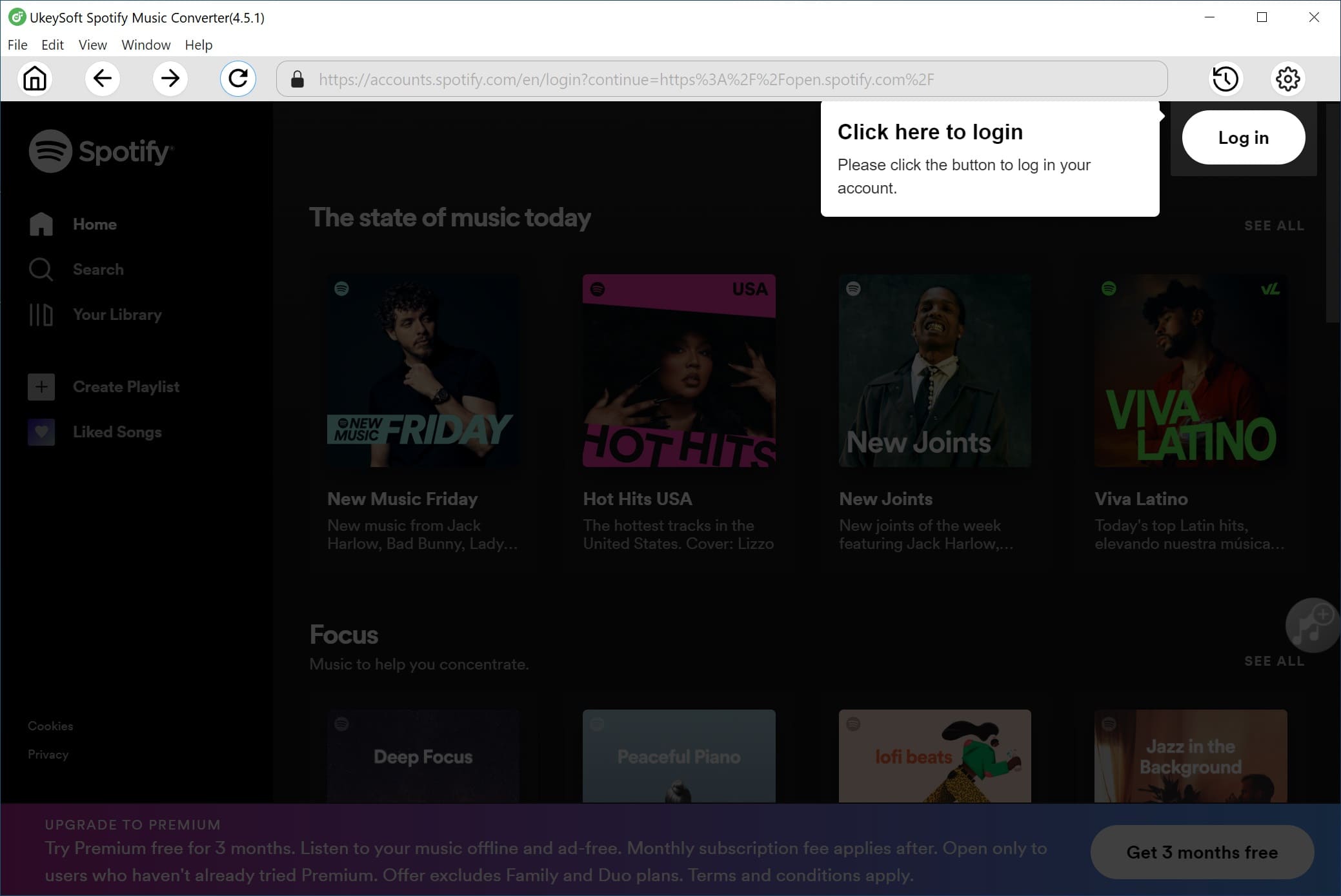The width and height of the screenshot is (1341, 896).
Task: Open the Help menu
Action: click(x=199, y=44)
